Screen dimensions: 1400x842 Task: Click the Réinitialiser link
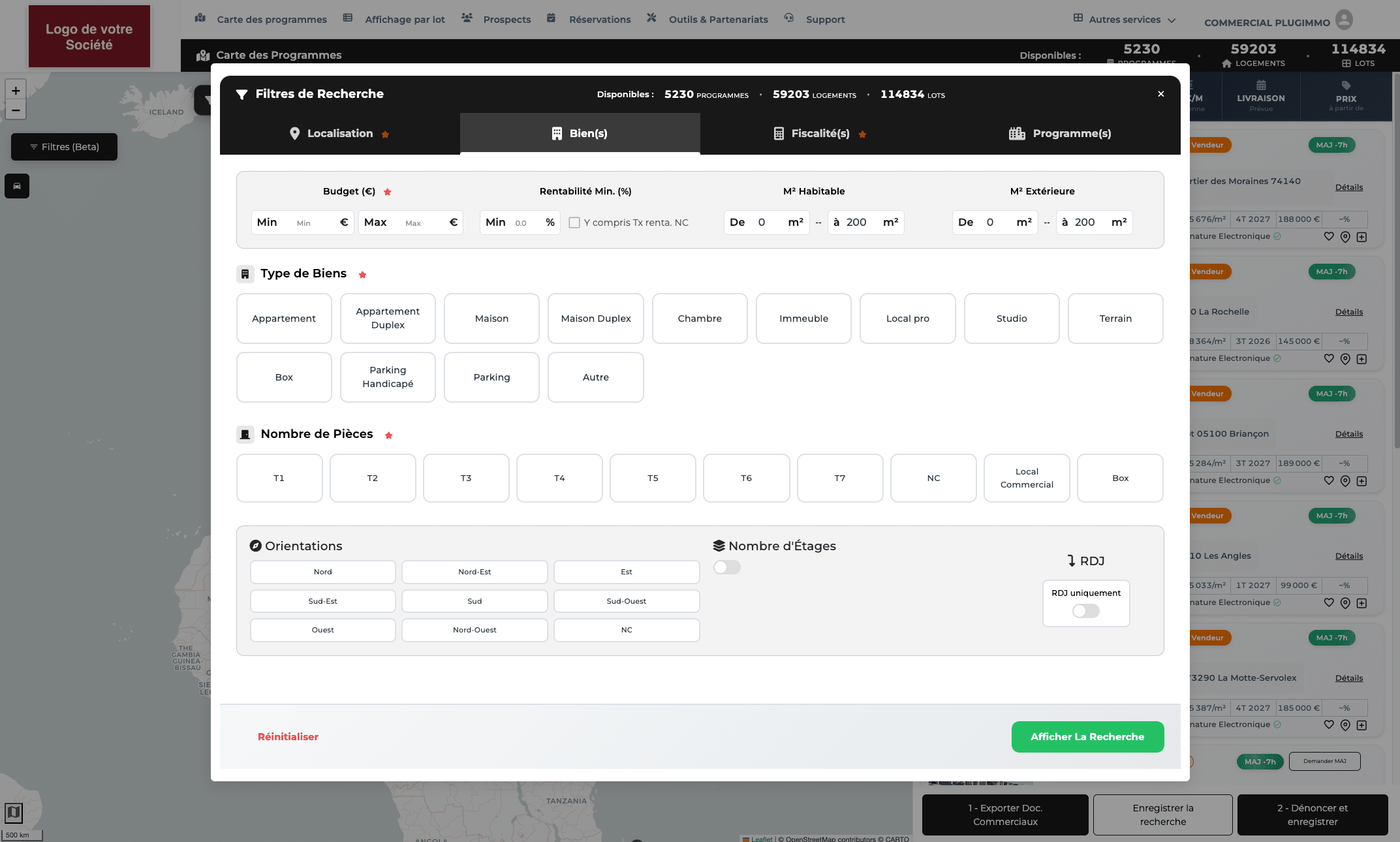[x=288, y=737]
